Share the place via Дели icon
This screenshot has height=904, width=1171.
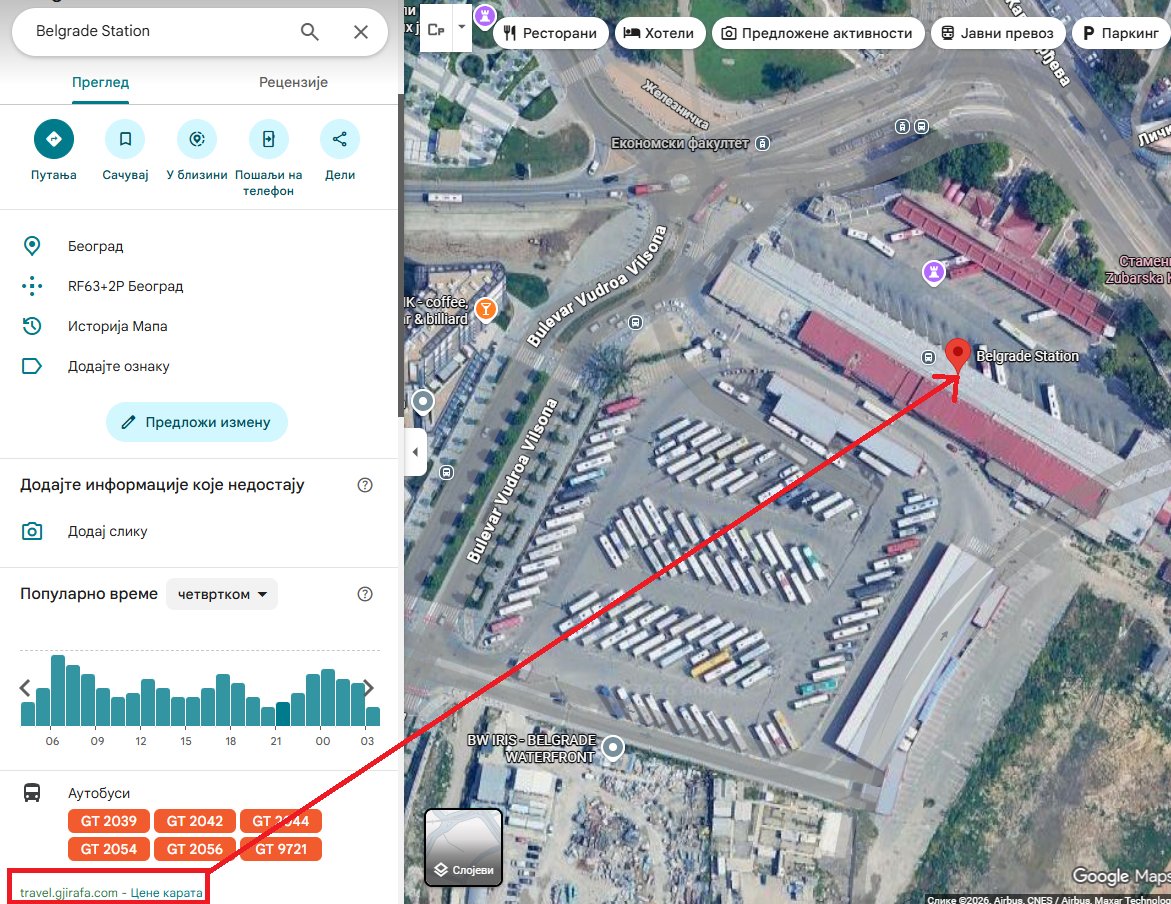tap(340, 139)
